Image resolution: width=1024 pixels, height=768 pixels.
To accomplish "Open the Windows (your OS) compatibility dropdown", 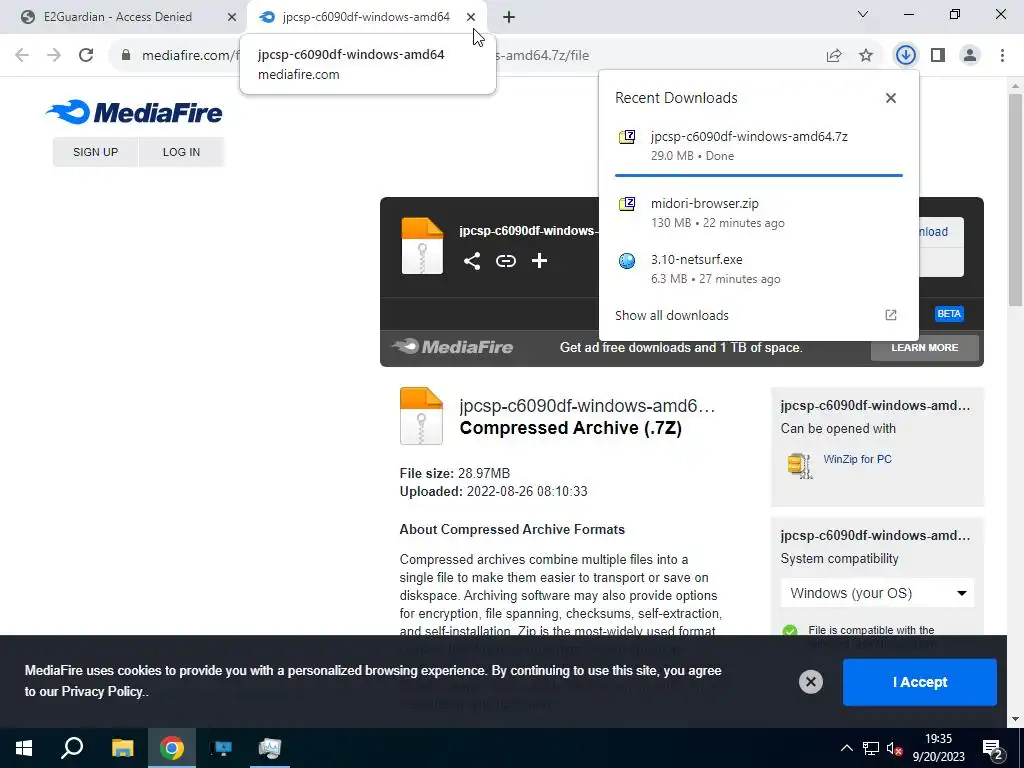I will click(877, 593).
